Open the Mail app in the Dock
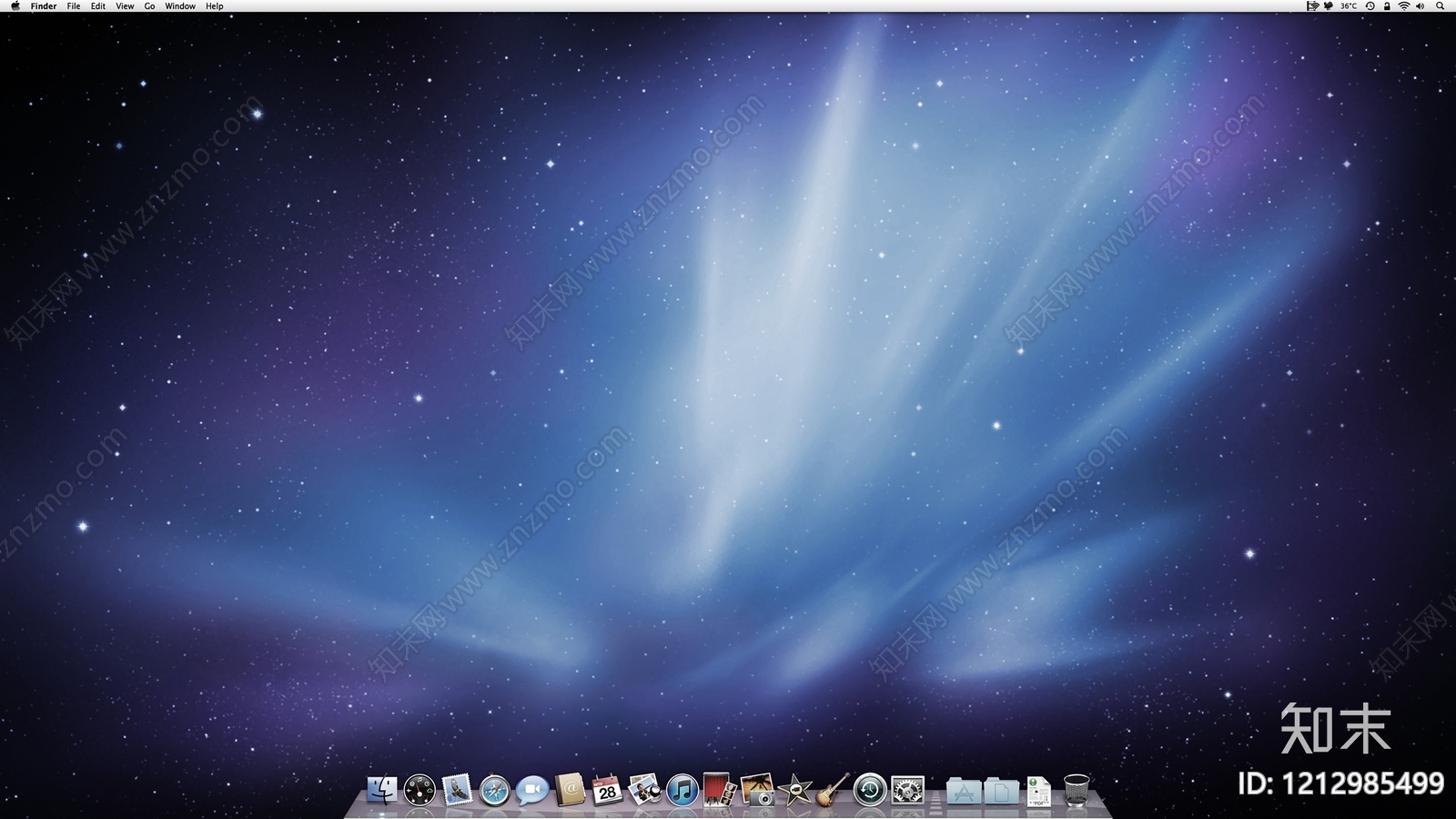The width and height of the screenshot is (1456, 819). [x=457, y=790]
